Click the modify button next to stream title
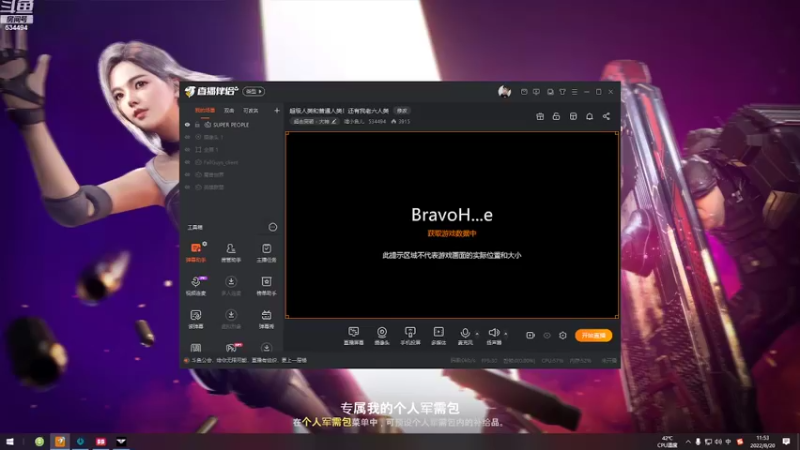800x450 pixels. (402, 111)
